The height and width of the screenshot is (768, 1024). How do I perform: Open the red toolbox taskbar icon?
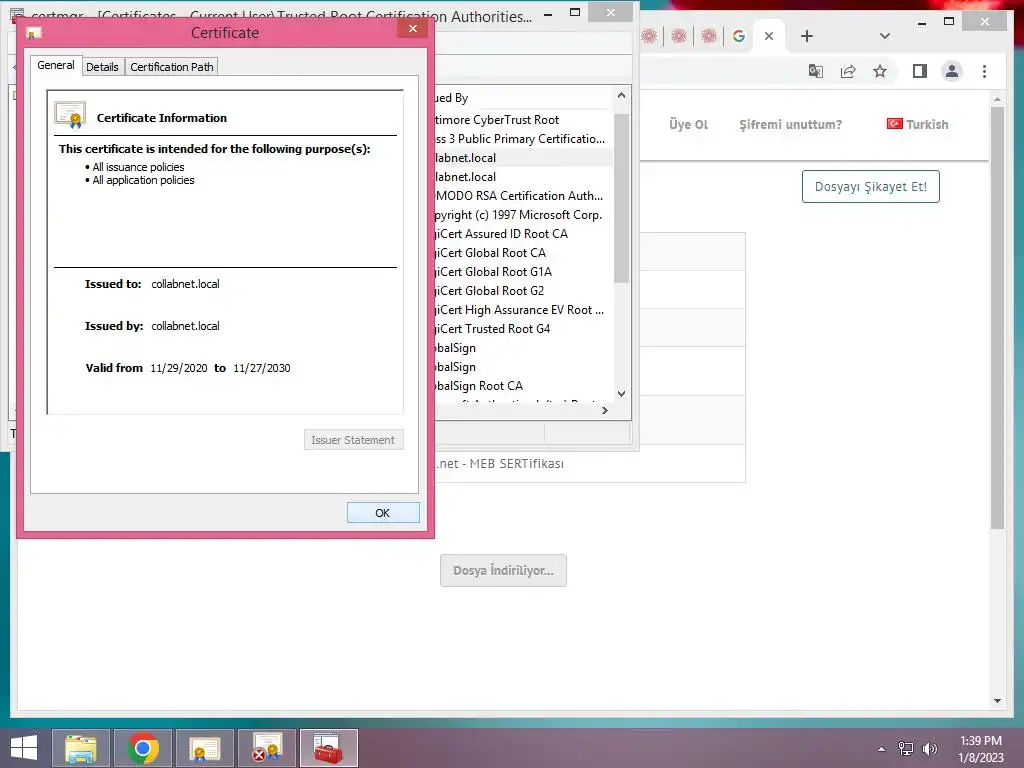pos(328,748)
